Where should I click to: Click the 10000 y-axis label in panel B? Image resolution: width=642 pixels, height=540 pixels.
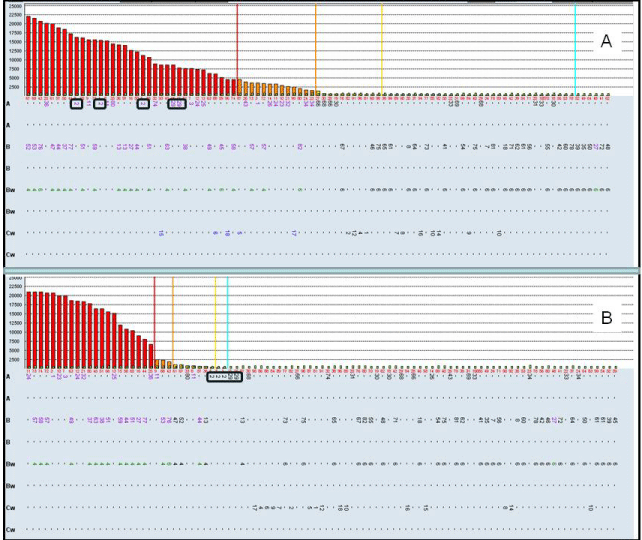pyautogui.click(x=15, y=332)
